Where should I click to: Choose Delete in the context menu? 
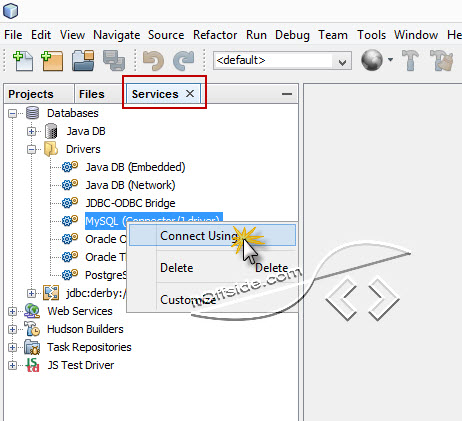(212, 268)
